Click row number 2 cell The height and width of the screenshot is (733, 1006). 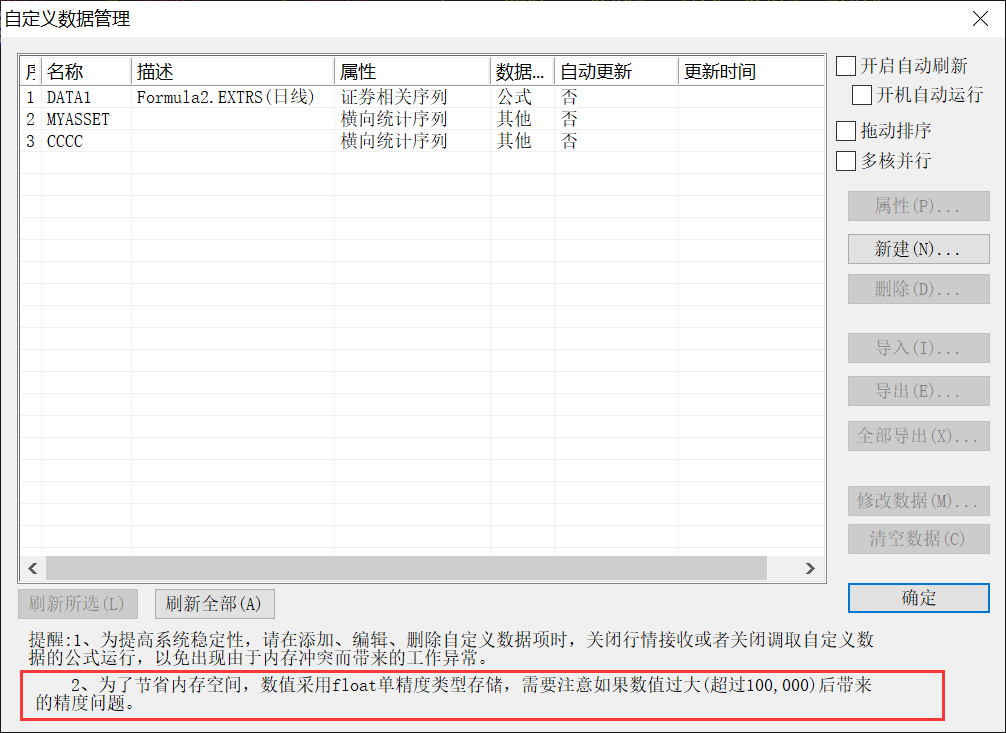pos(30,119)
